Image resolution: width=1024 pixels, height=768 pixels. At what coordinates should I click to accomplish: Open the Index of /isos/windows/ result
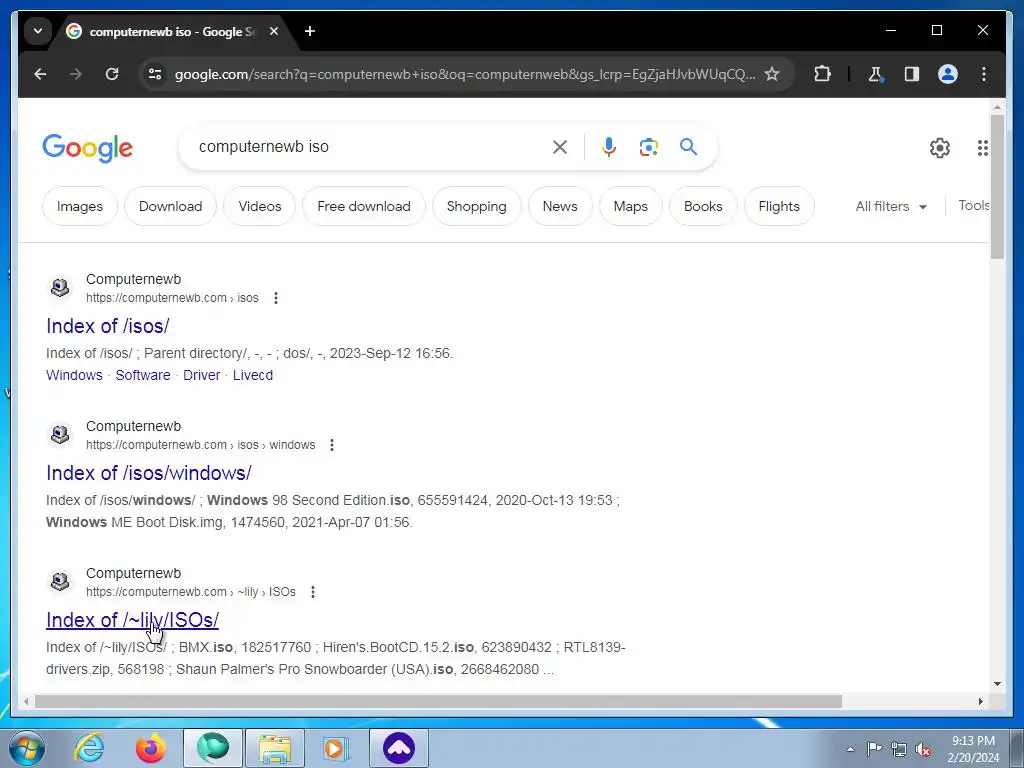(x=149, y=473)
